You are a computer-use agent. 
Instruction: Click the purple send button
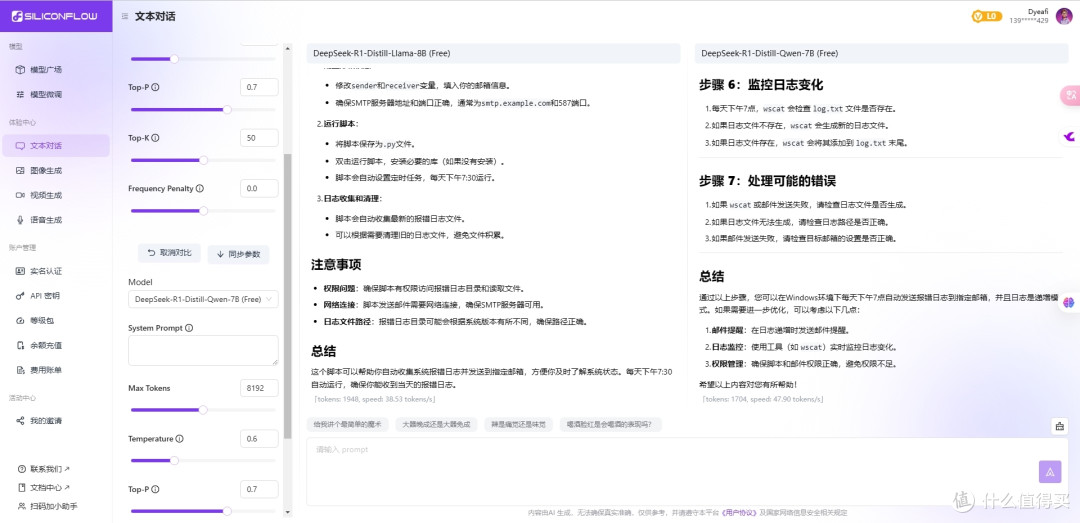(1050, 472)
